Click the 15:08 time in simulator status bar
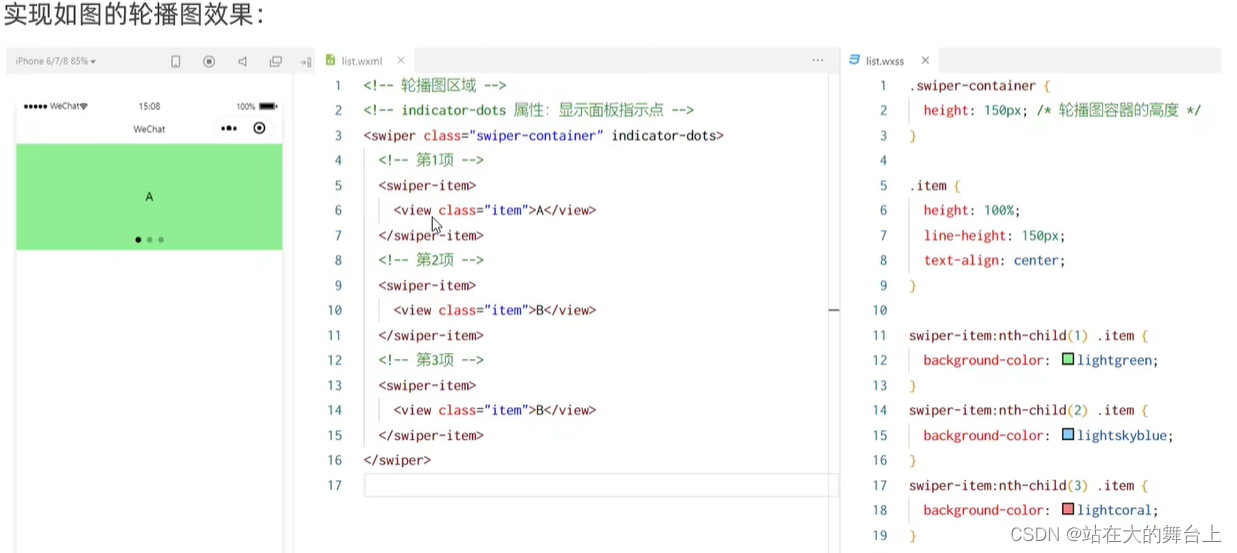The height and width of the screenshot is (553, 1237). (x=149, y=106)
